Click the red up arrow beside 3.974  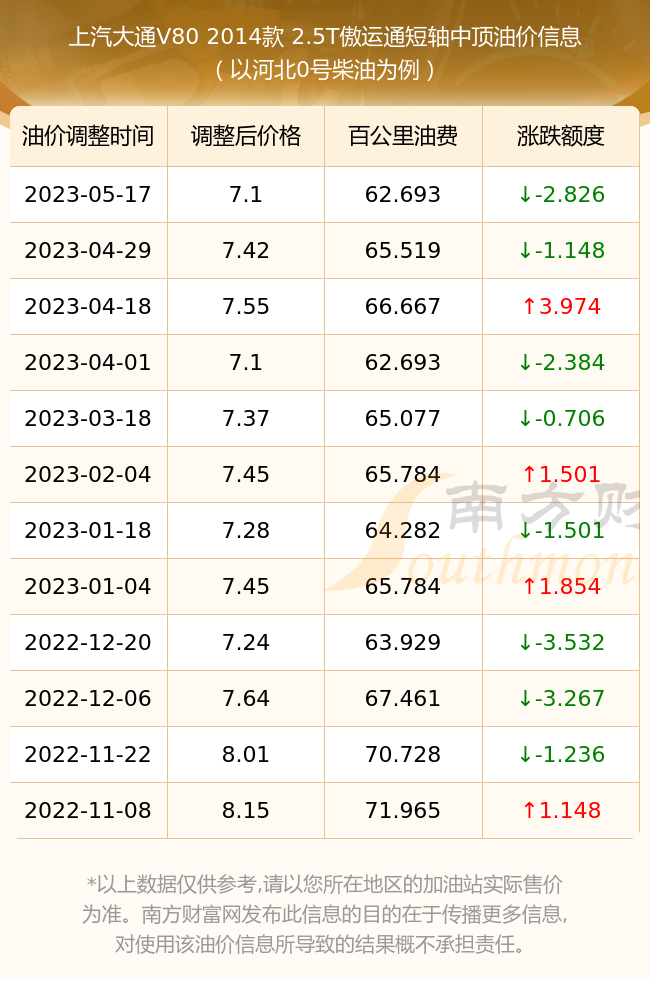529,306
